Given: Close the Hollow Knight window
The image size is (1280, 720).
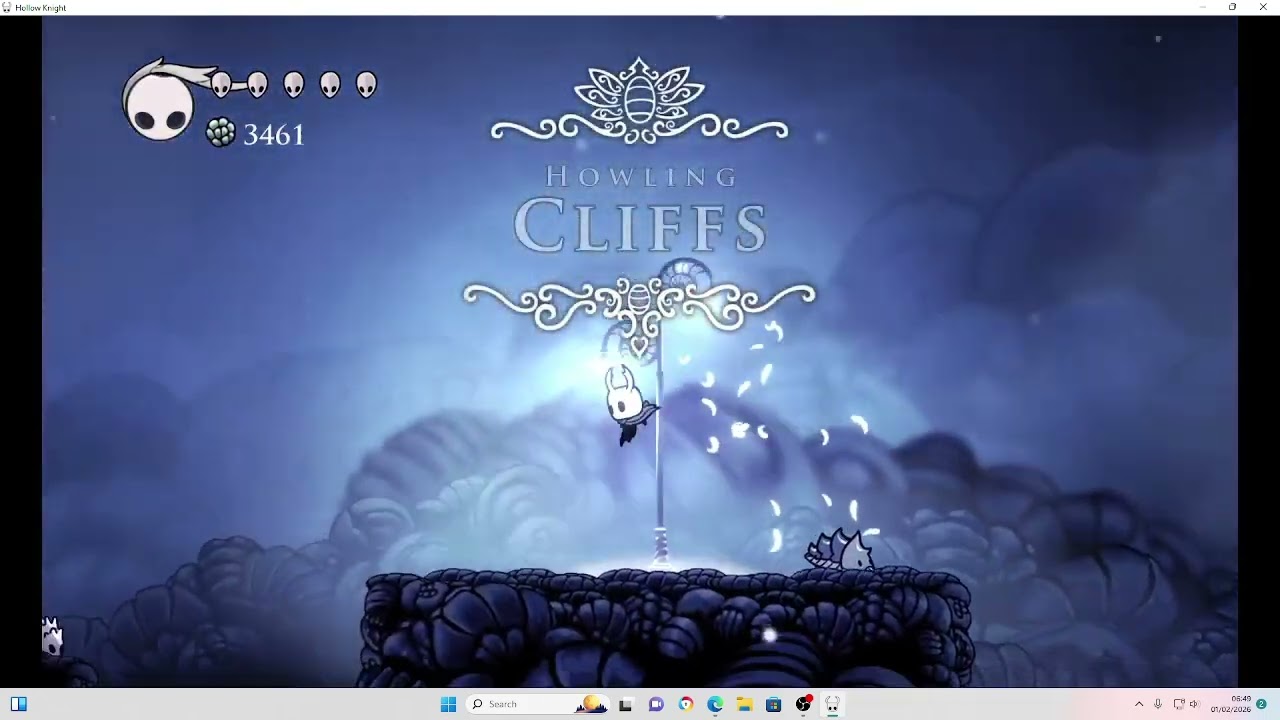Looking at the screenshot, I should click(x=1262, y=7).
